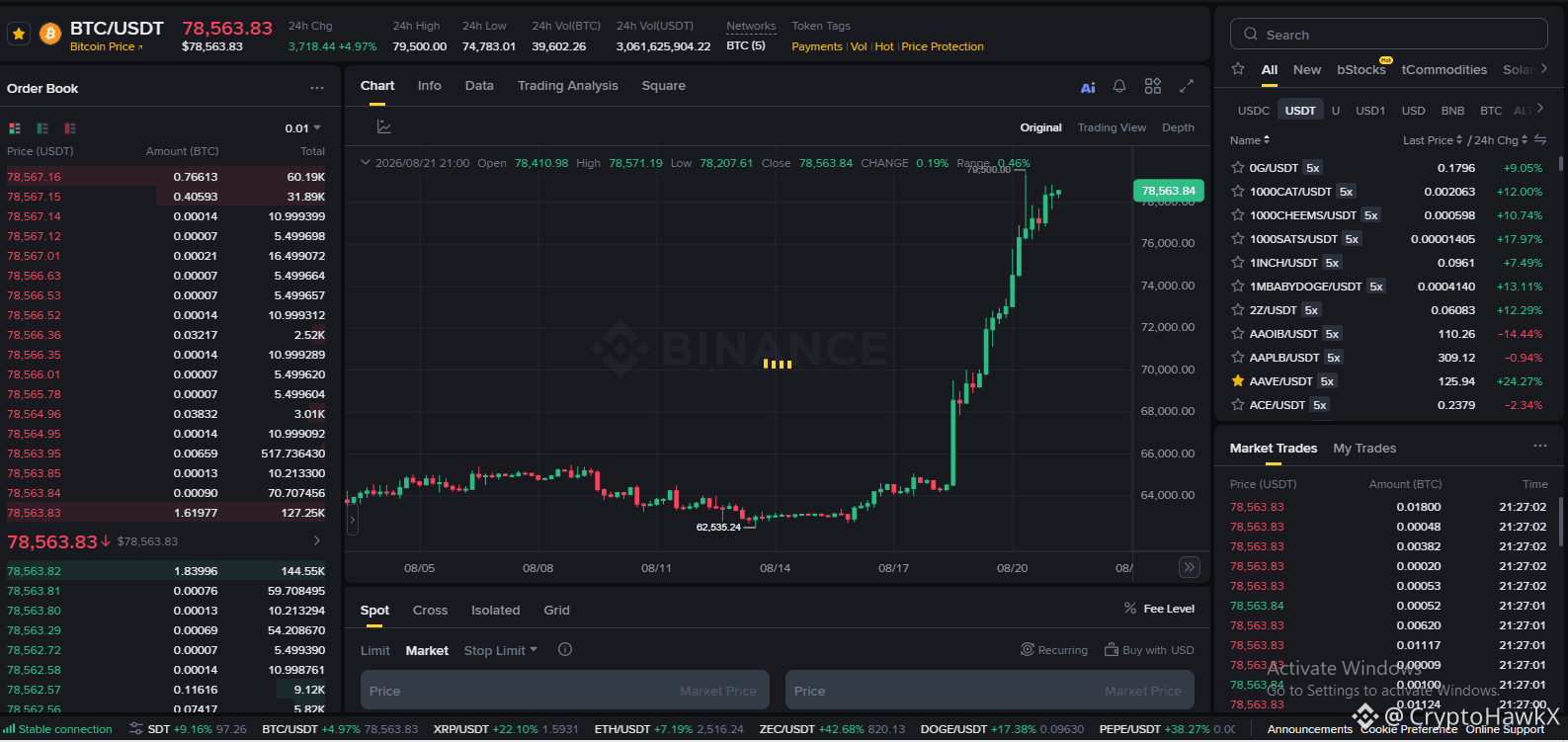The height and width of the screenshot is (742, 1568).
Task: Open the Square tab
Action: coord(664,86)
